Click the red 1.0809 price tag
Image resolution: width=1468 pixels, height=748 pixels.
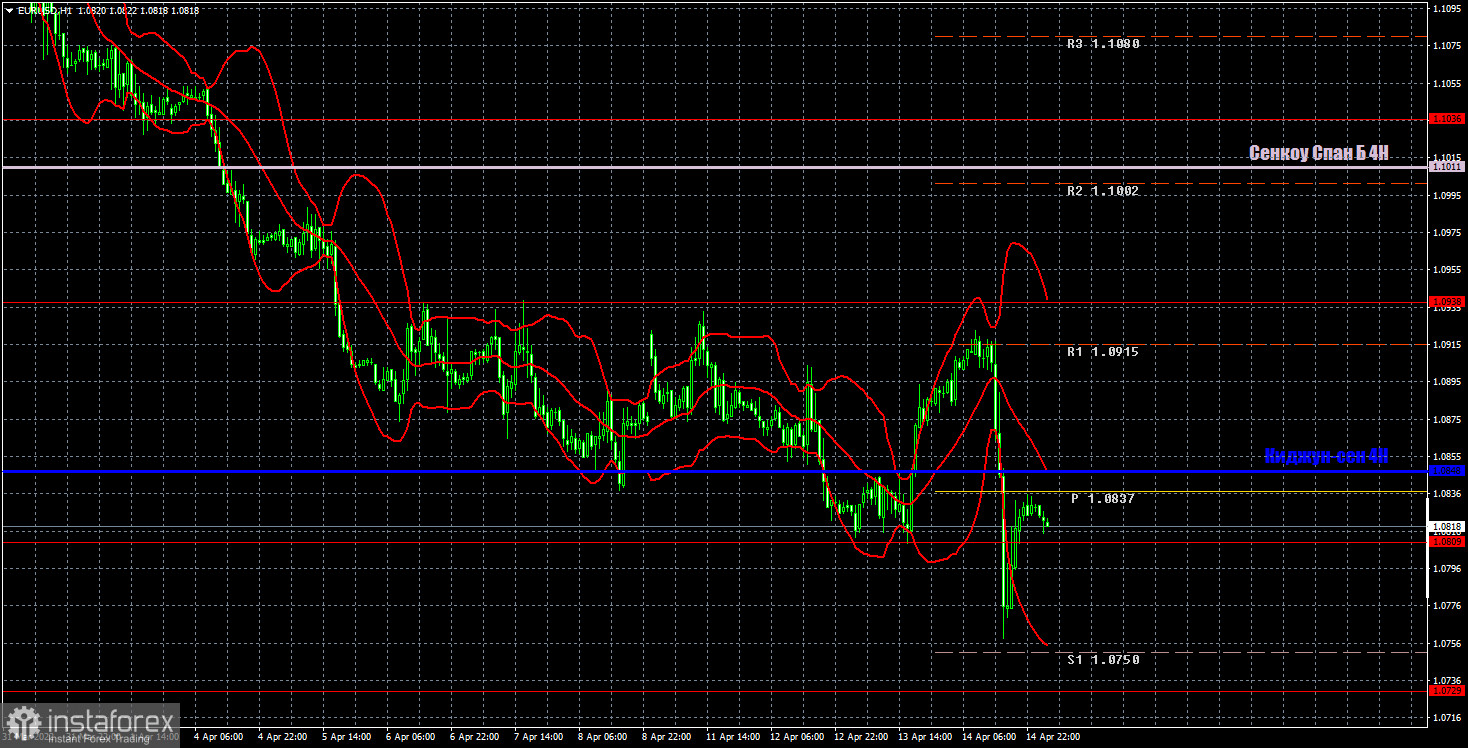pyautogui.click(x=1448, y=542)
